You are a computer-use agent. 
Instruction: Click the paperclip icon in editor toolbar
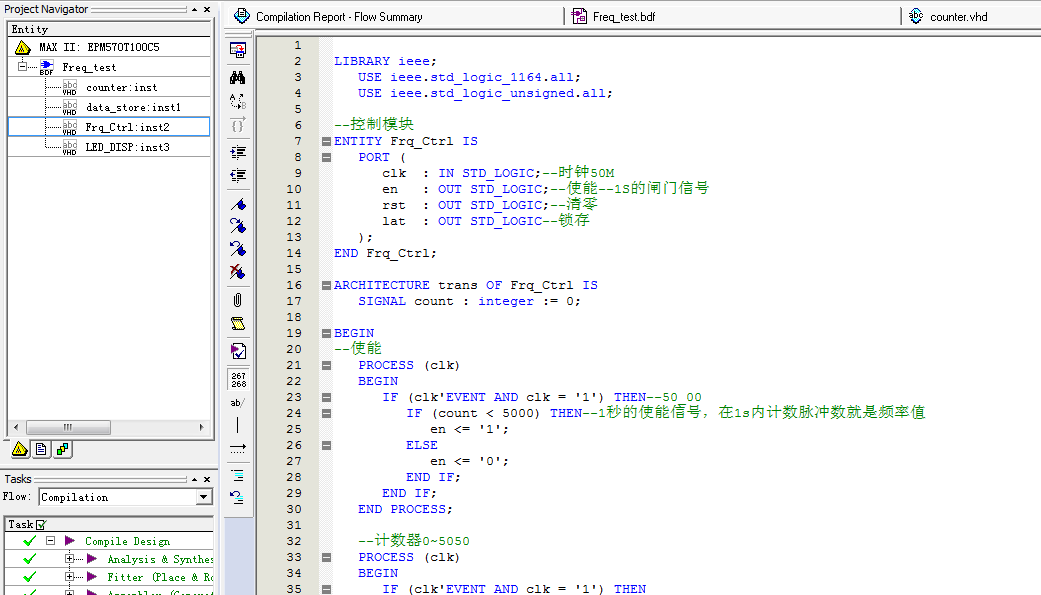click(238, 299)
